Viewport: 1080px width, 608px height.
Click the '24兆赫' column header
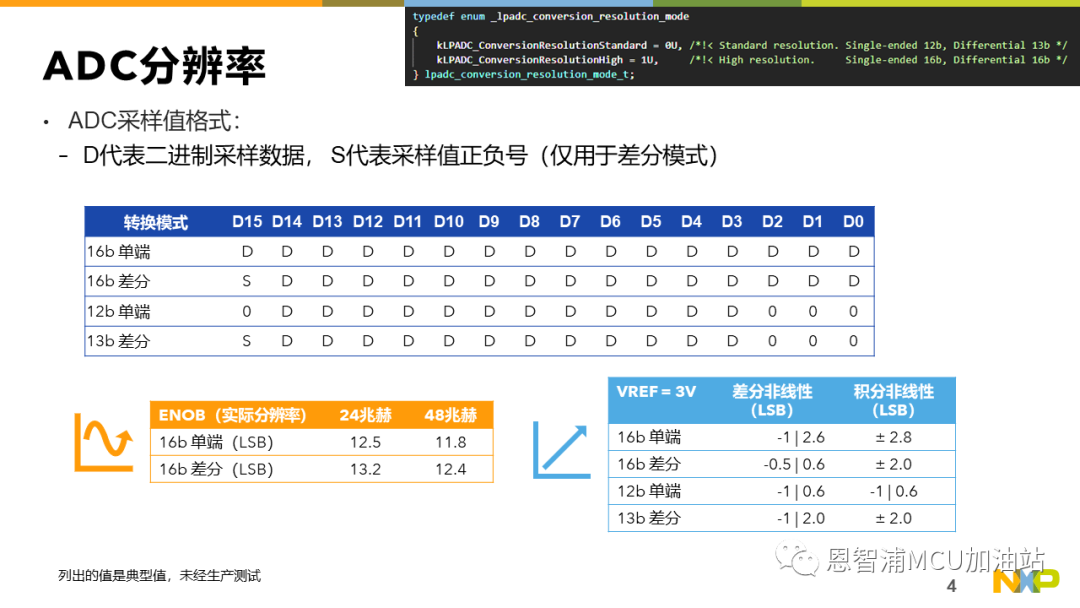[365, 415]
